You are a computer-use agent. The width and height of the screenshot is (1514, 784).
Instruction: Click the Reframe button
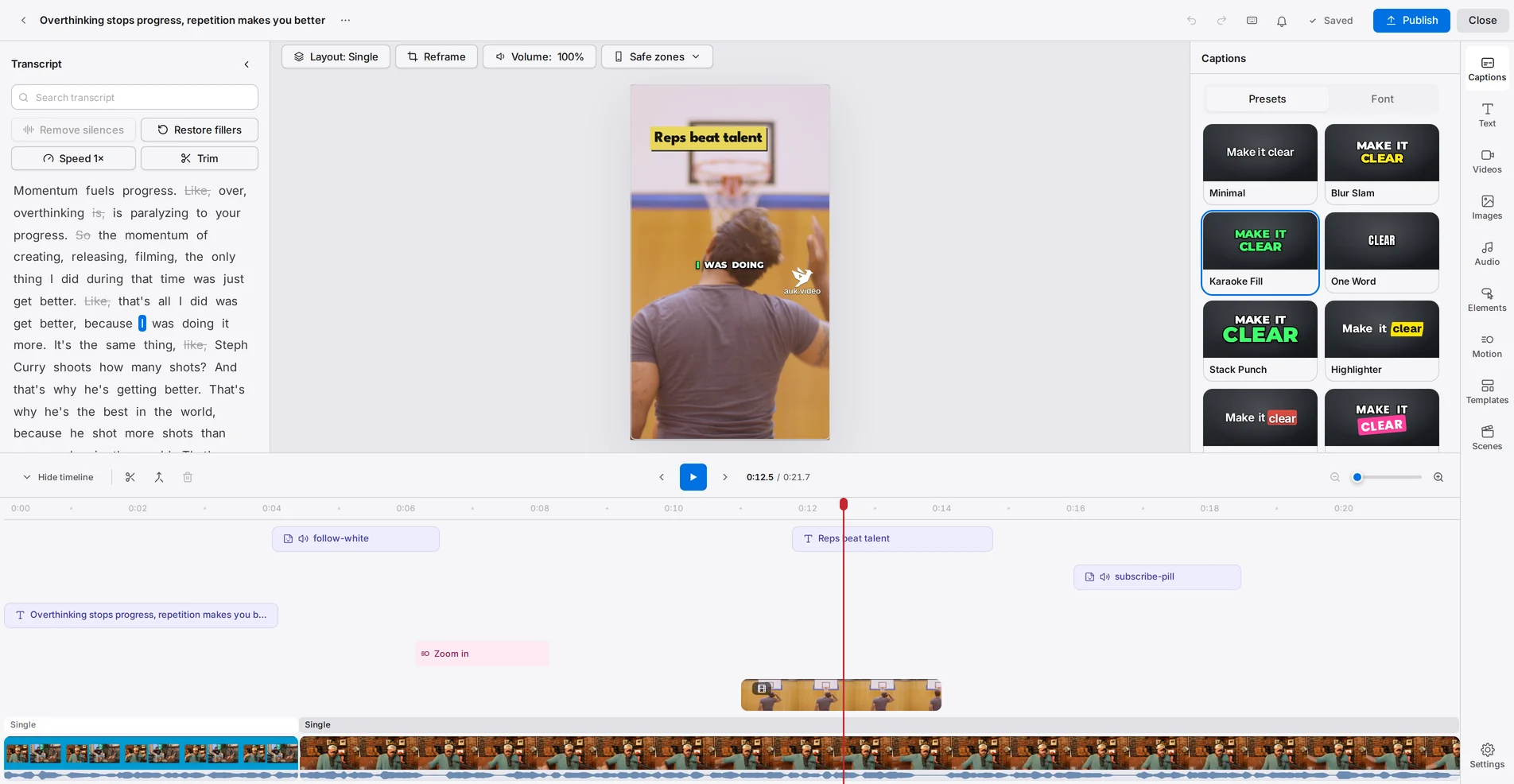[437, 56]
